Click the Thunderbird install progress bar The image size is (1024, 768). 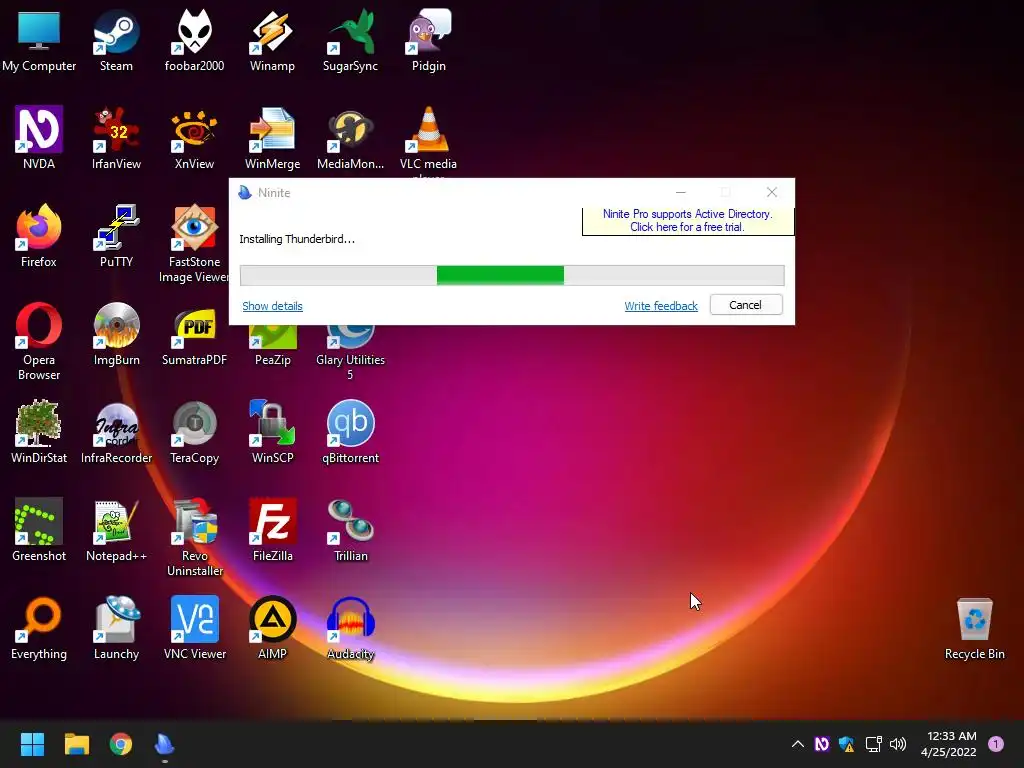pyautogui.click(x=512, y=276)
